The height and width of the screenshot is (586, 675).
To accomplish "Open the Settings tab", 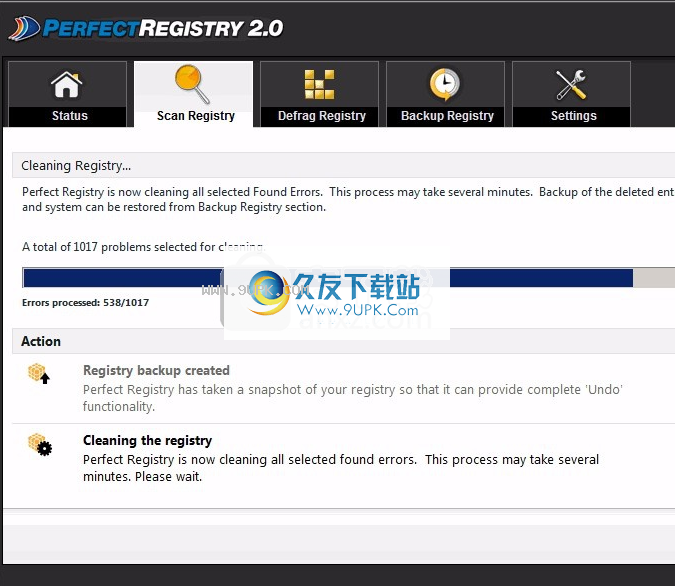I will 572,94.
